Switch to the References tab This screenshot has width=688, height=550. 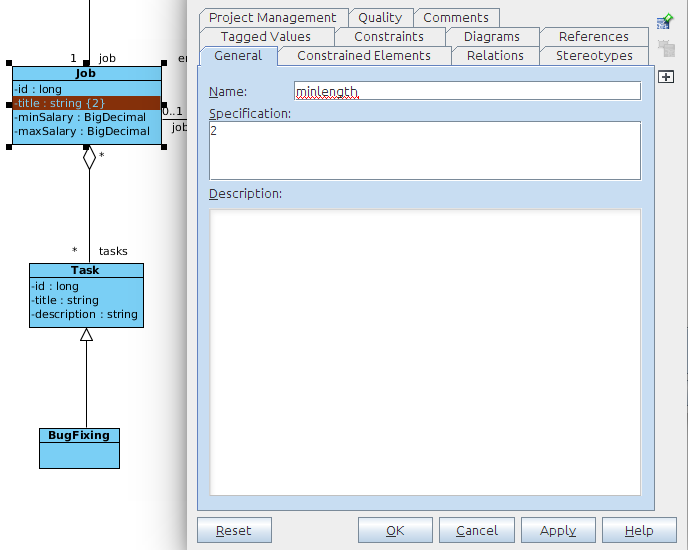tap(593, 36)
